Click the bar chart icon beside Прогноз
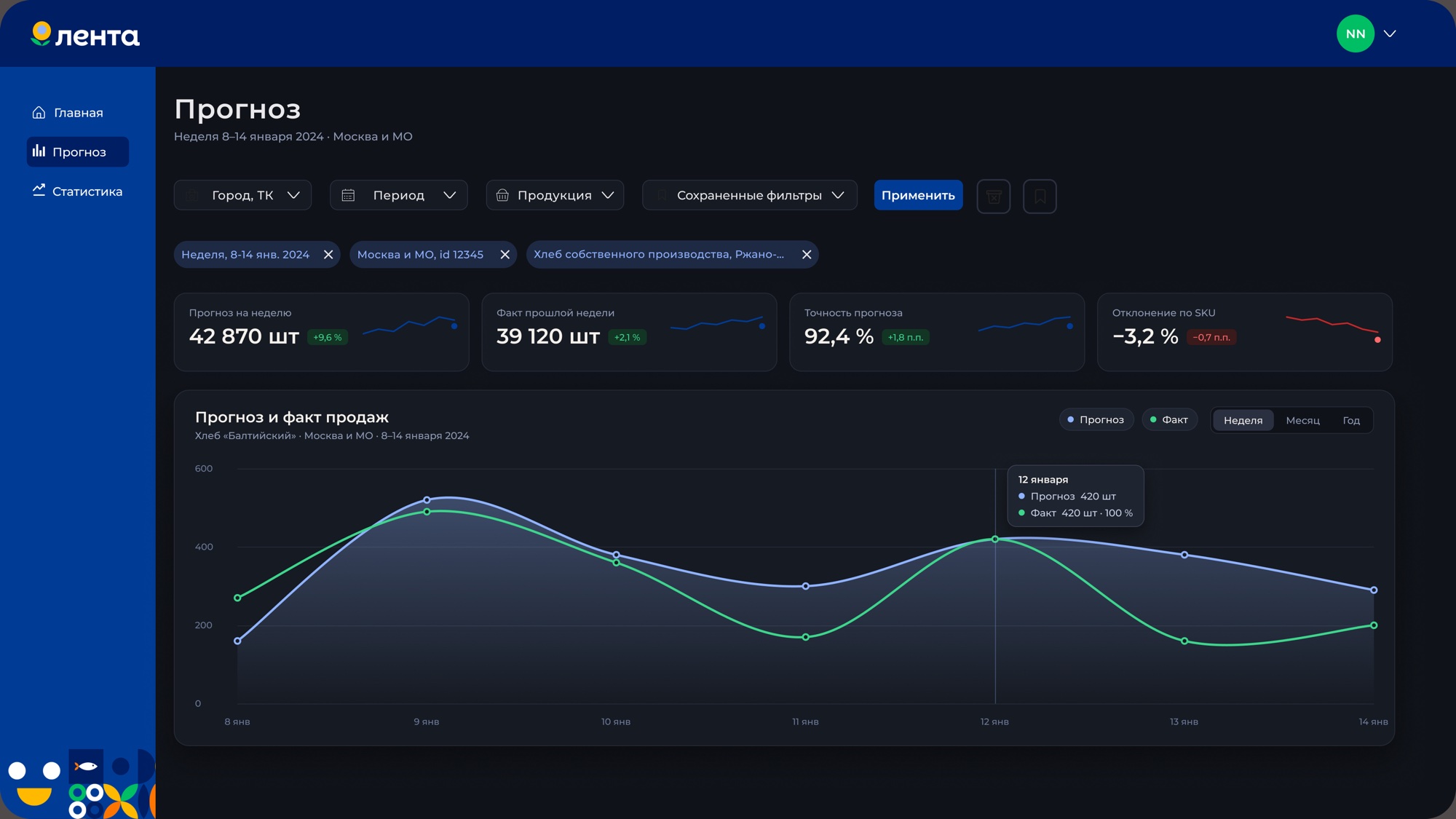Image resolution: width=1456 pixels, height=819 pixels. point(39,151)
